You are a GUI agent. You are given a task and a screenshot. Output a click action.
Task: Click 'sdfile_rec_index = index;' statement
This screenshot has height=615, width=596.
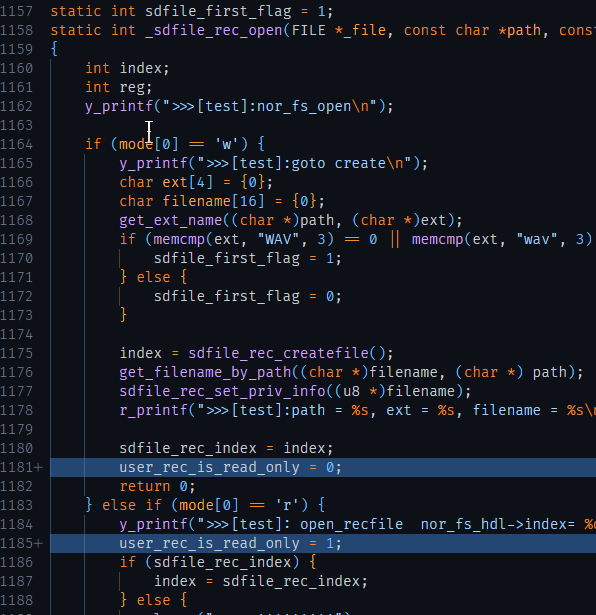226,448
